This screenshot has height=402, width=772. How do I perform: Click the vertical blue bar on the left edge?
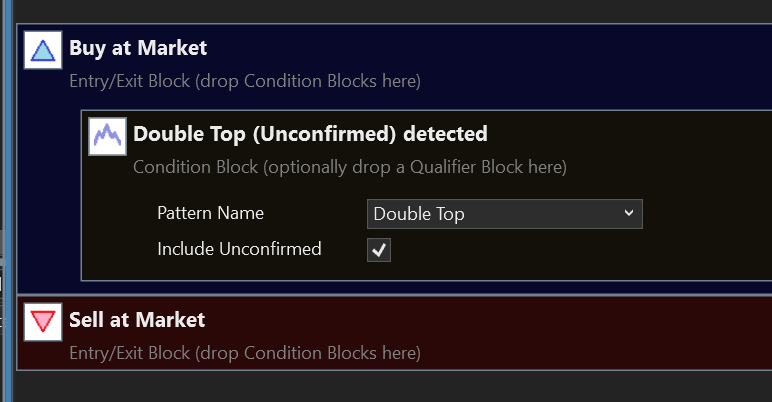(6, 200)
